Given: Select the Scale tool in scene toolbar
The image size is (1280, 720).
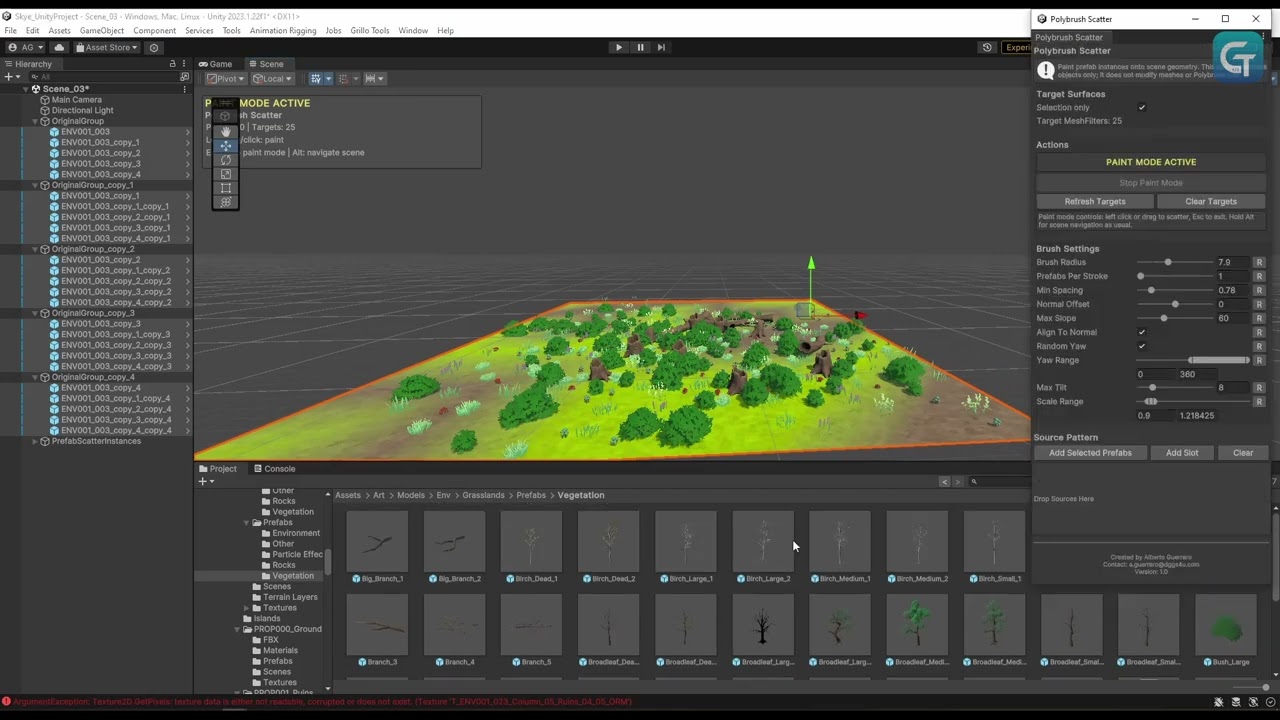Looking at the screenshot, I should click(x=225, y=174).
